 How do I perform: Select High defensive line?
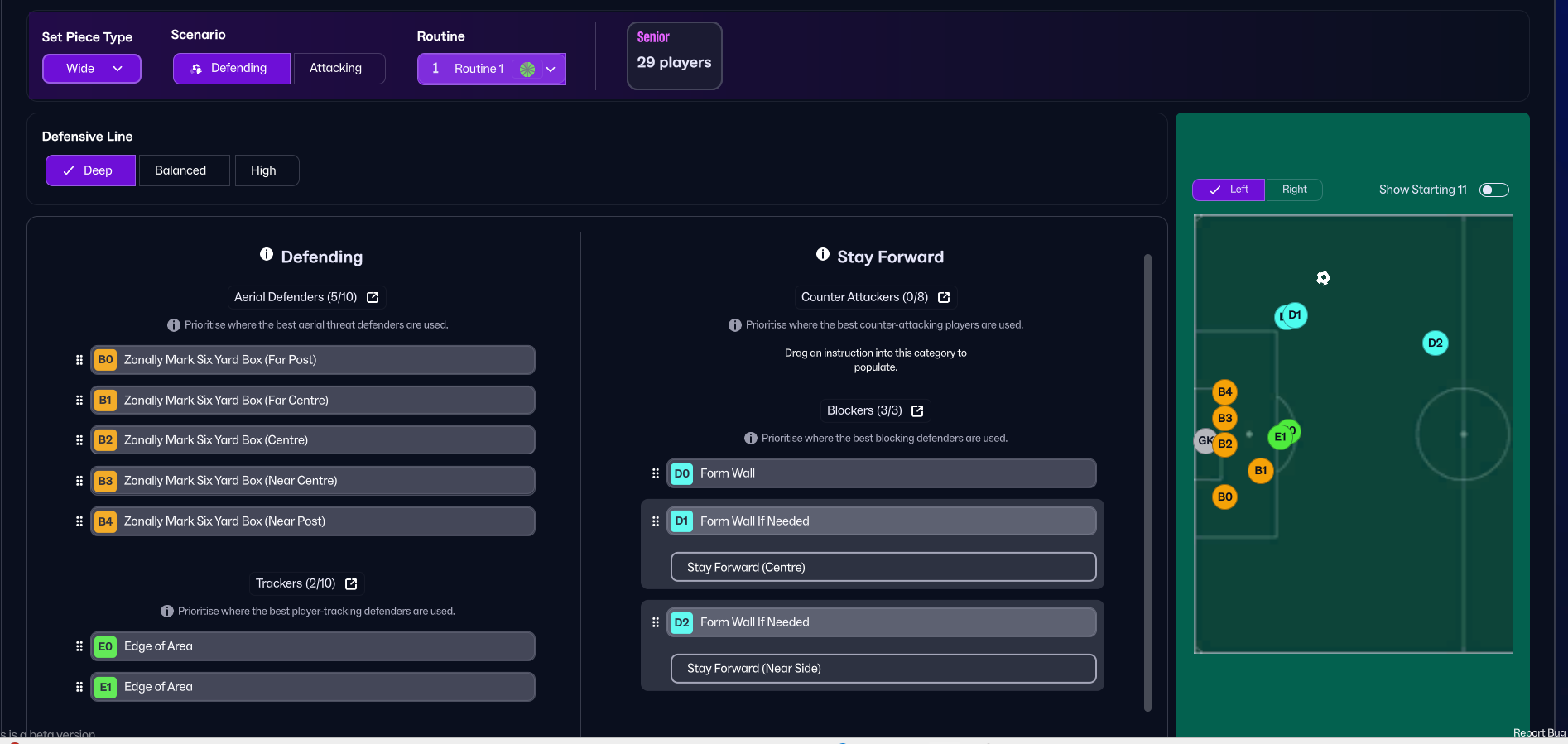[x=267, y=170]
